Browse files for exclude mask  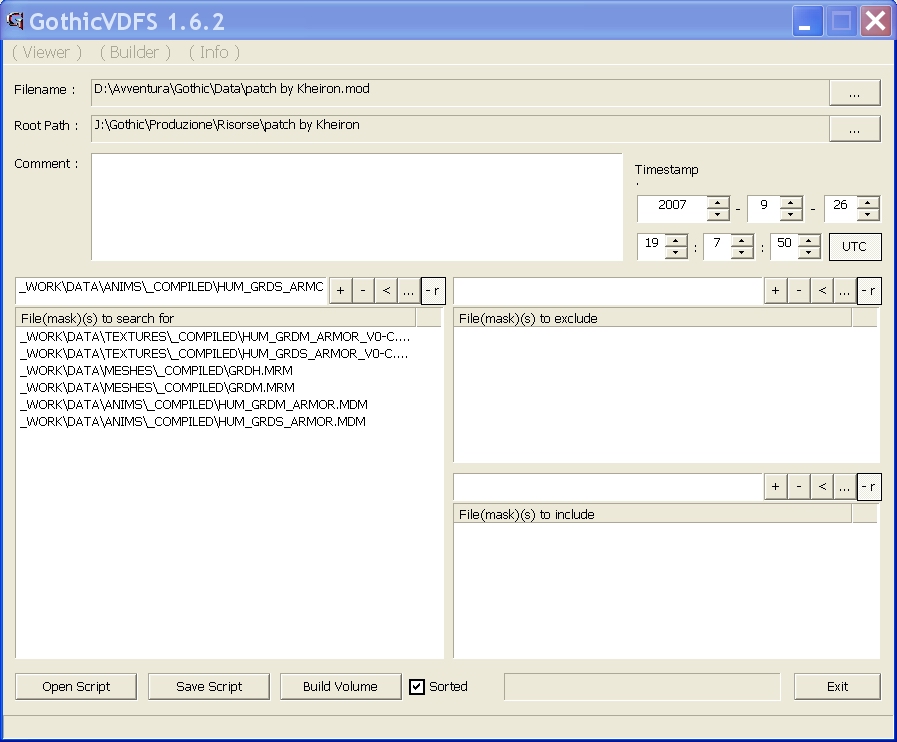(844, 291)
